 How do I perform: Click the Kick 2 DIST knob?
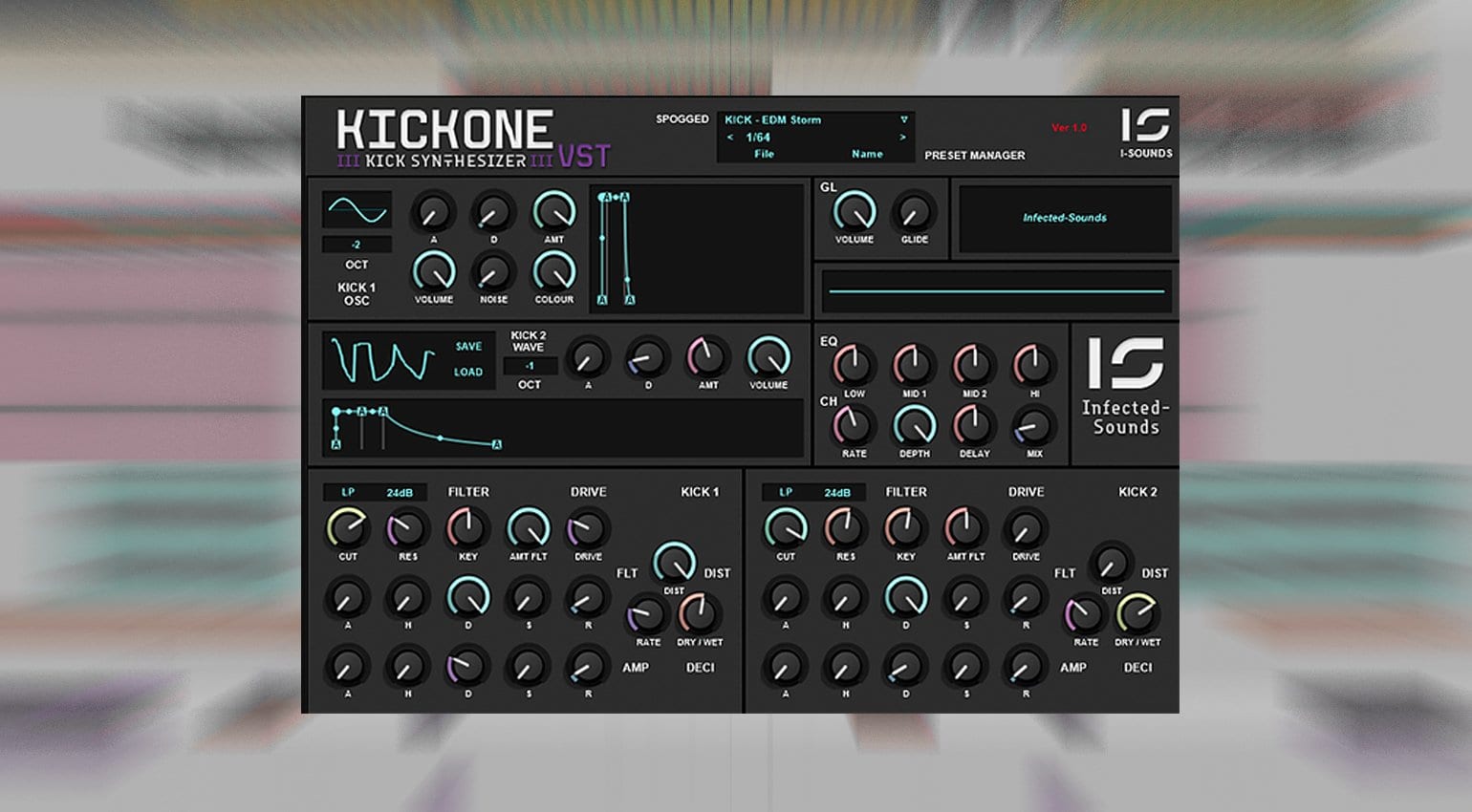tap(1112, 564)
